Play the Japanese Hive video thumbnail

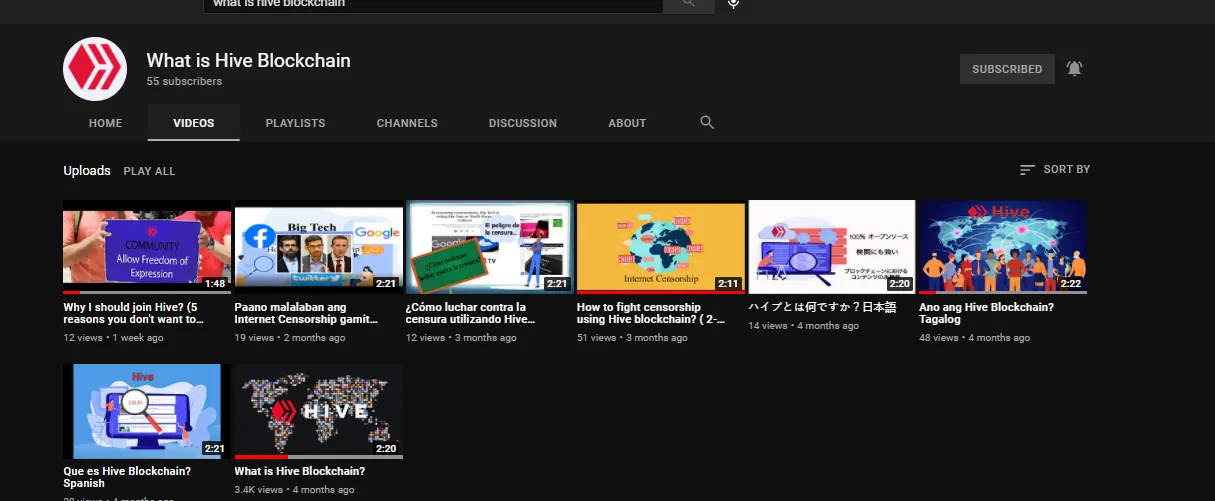click(832, 247)
